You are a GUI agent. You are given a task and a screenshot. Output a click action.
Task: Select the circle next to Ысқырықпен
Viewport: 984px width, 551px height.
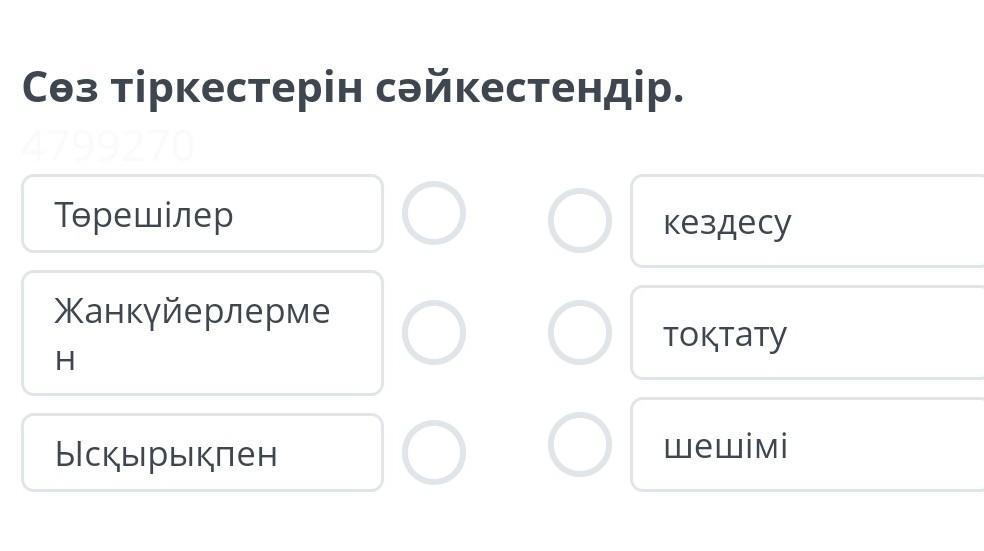coord(434,452)
